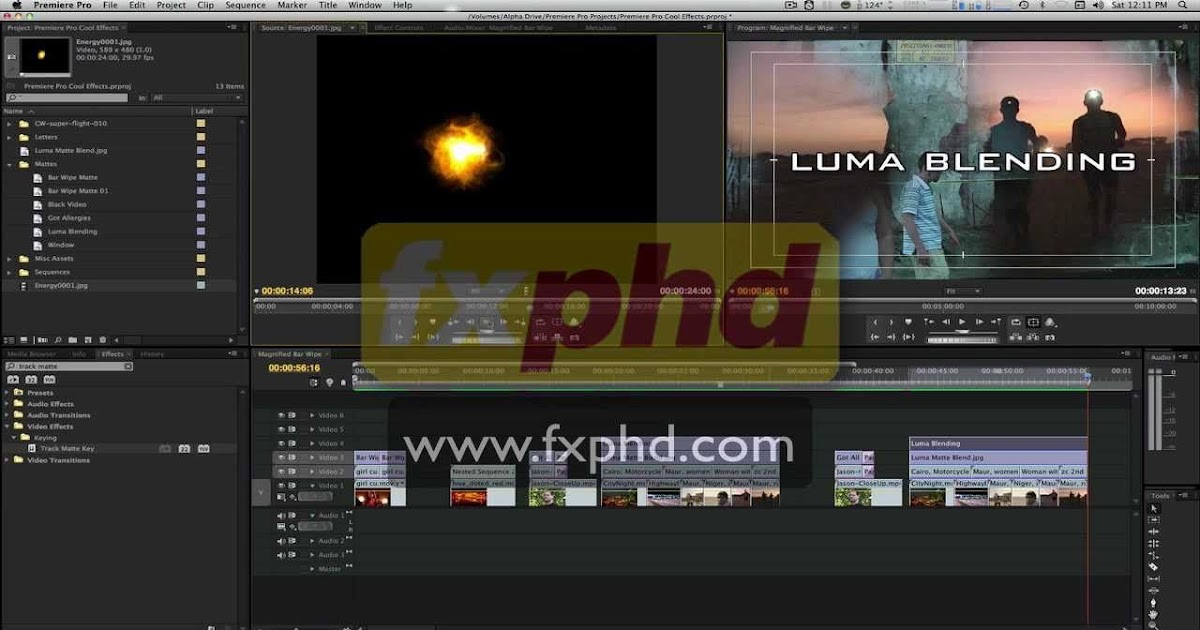Step forward one frame in Program monitor

point(979,322)
